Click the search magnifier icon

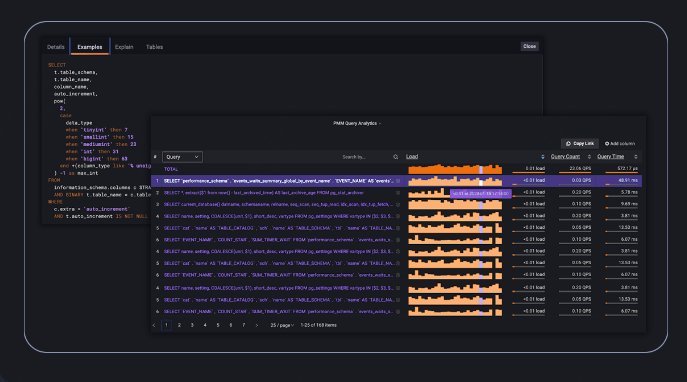[396, 157]
